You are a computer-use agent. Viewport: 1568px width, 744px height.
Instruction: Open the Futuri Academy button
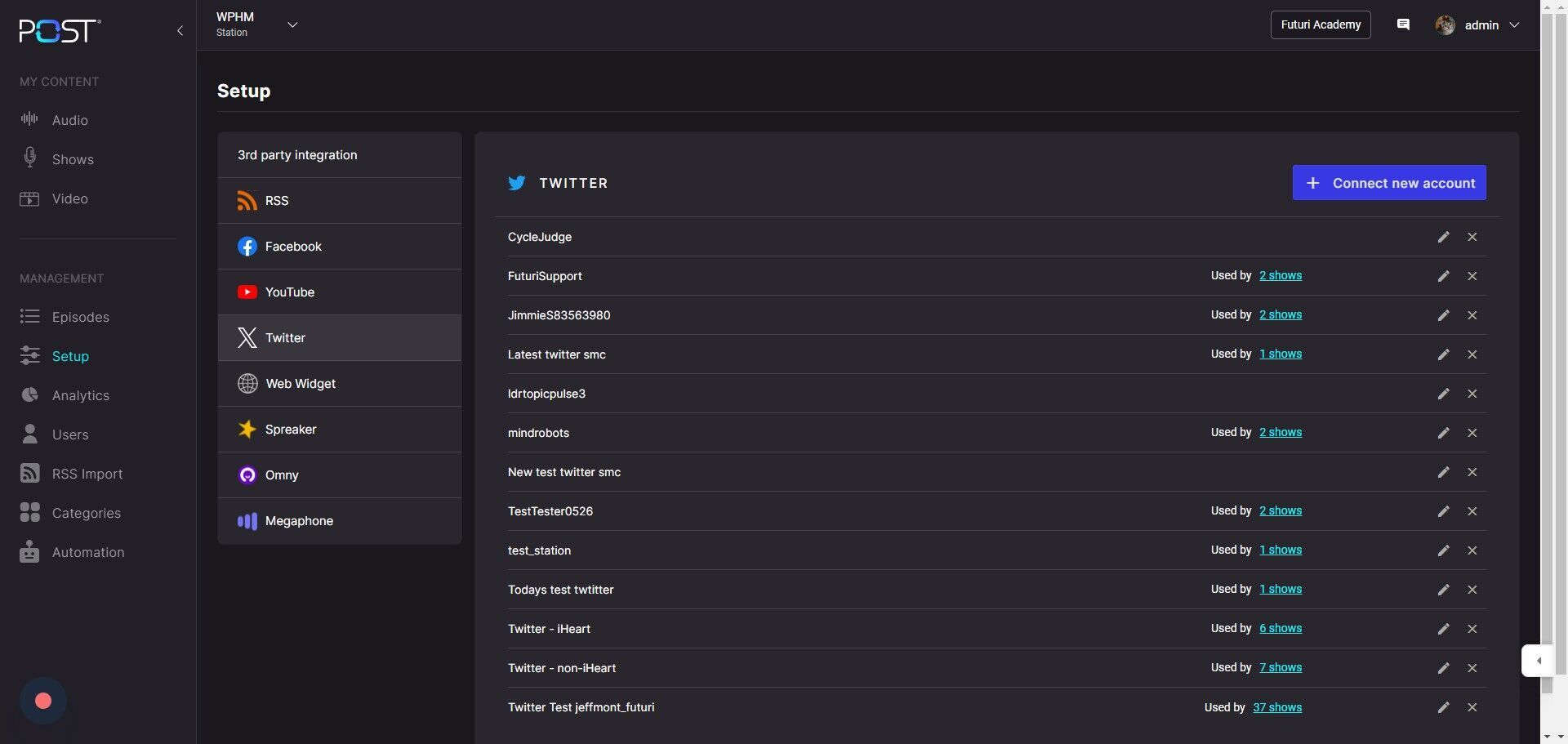point(1320,25)
